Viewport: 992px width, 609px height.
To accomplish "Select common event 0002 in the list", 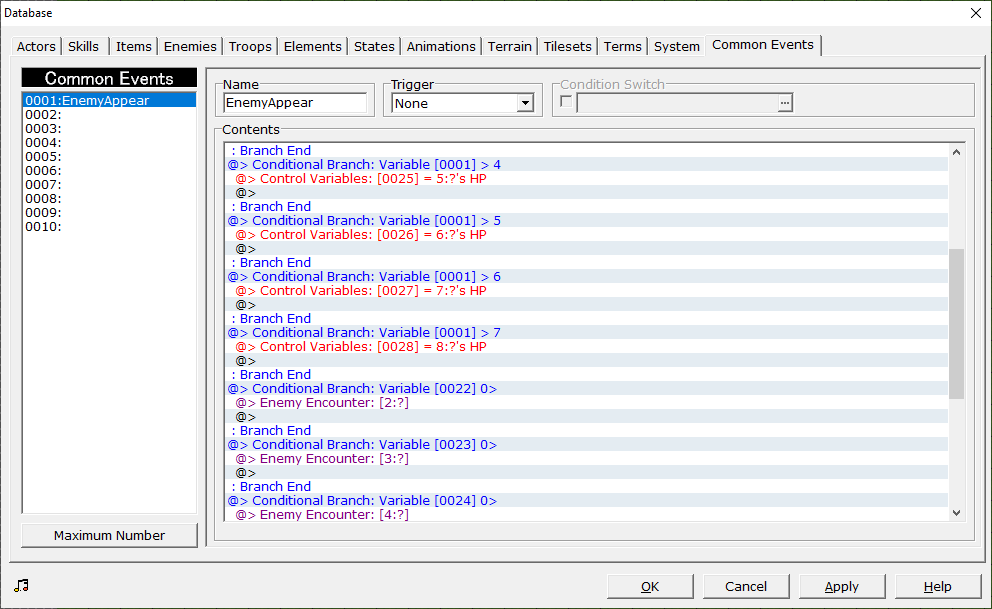I will coord(109,114).
